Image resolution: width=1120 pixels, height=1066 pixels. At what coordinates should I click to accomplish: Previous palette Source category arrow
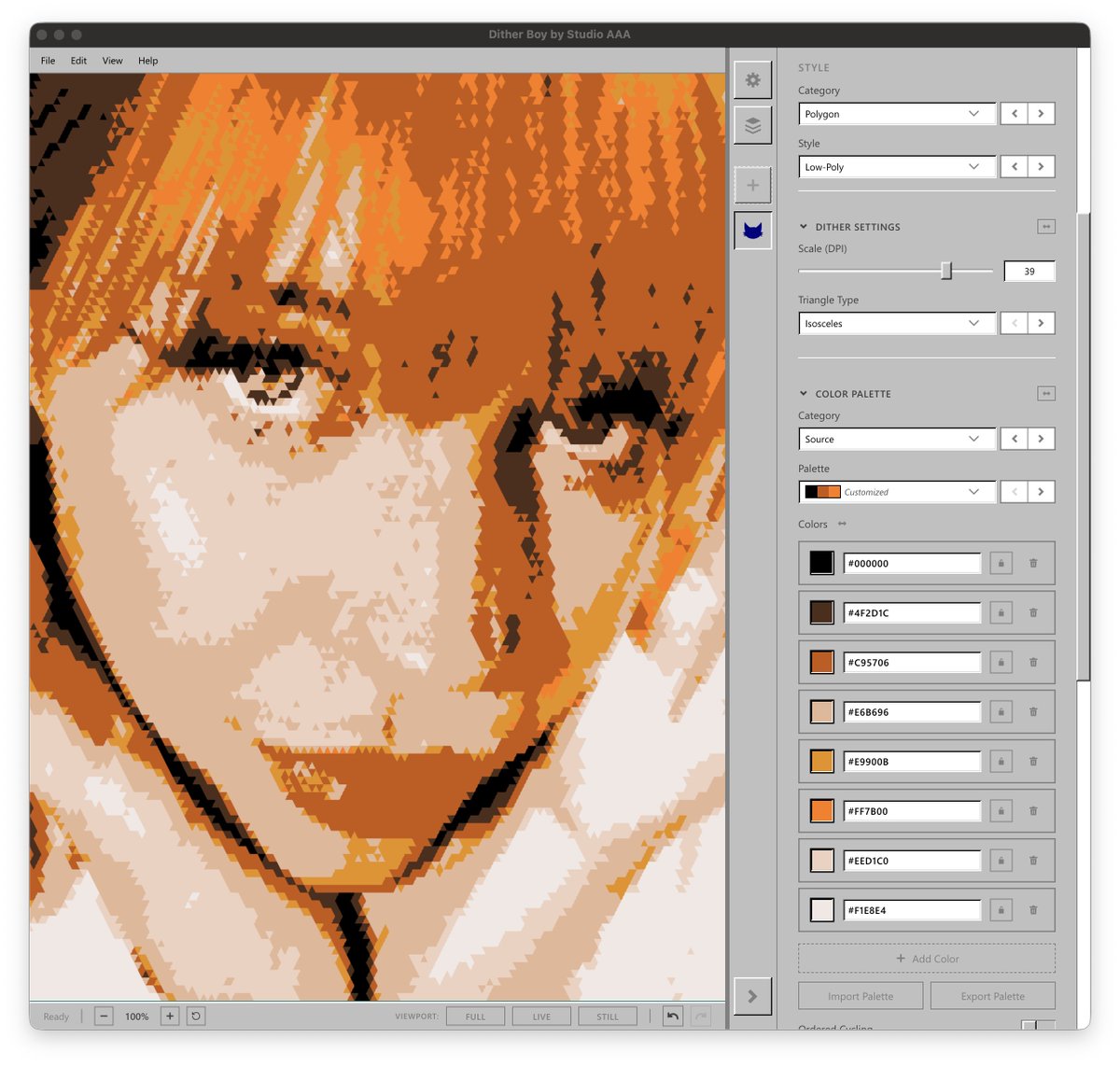[1015, 439]
